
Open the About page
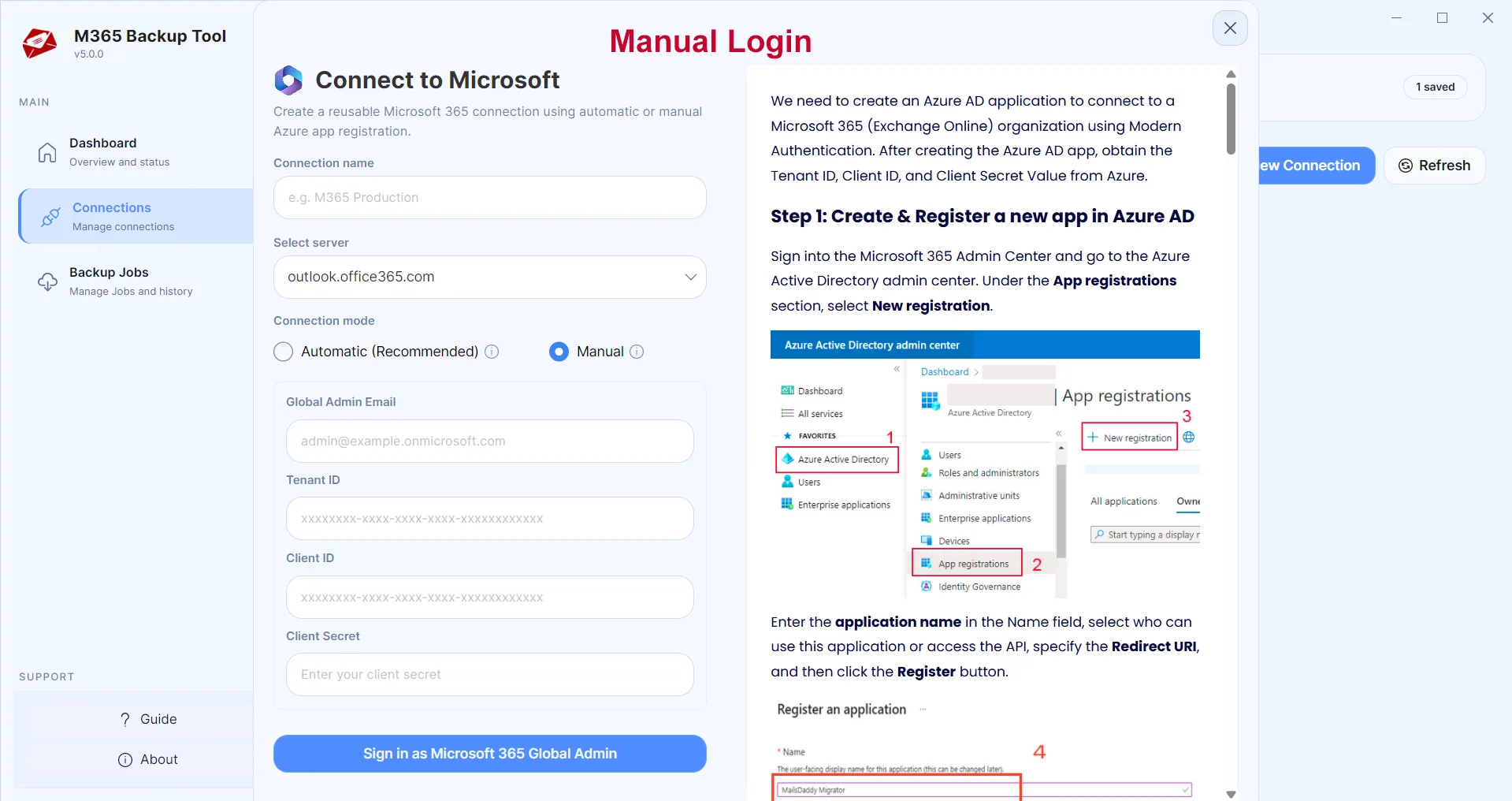click(x=148, y=759)
